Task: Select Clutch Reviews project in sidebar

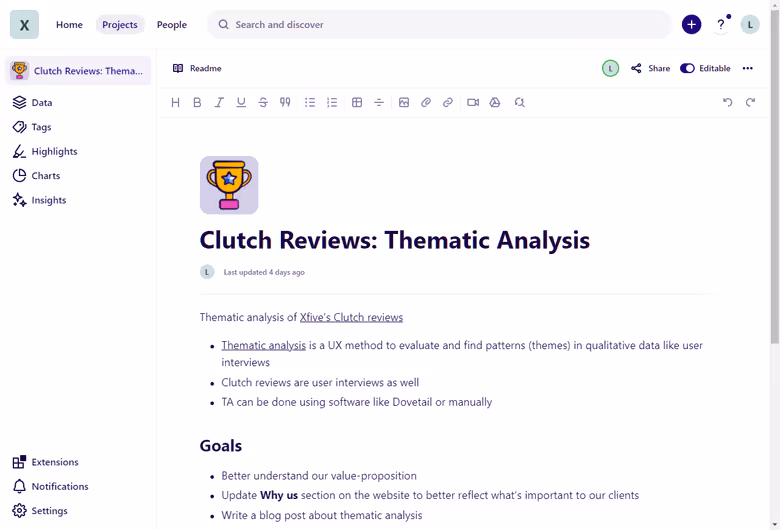Action: (79, 71)
